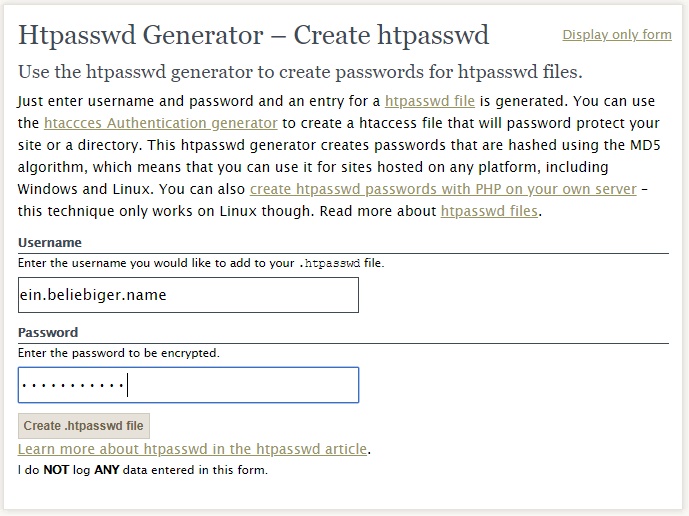
Task: Open "Learn more about htpasswd" article link
Action: pyautogui.click(x=192, y=449)
